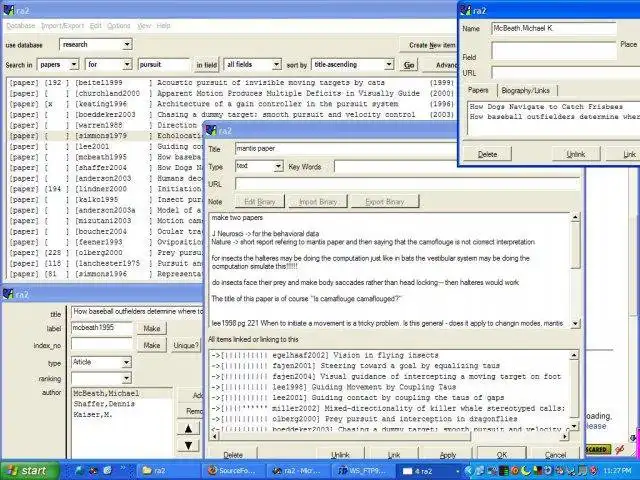Select the [keating1996] Architecture paper row
640x480 pixels.
pos(231,104)
